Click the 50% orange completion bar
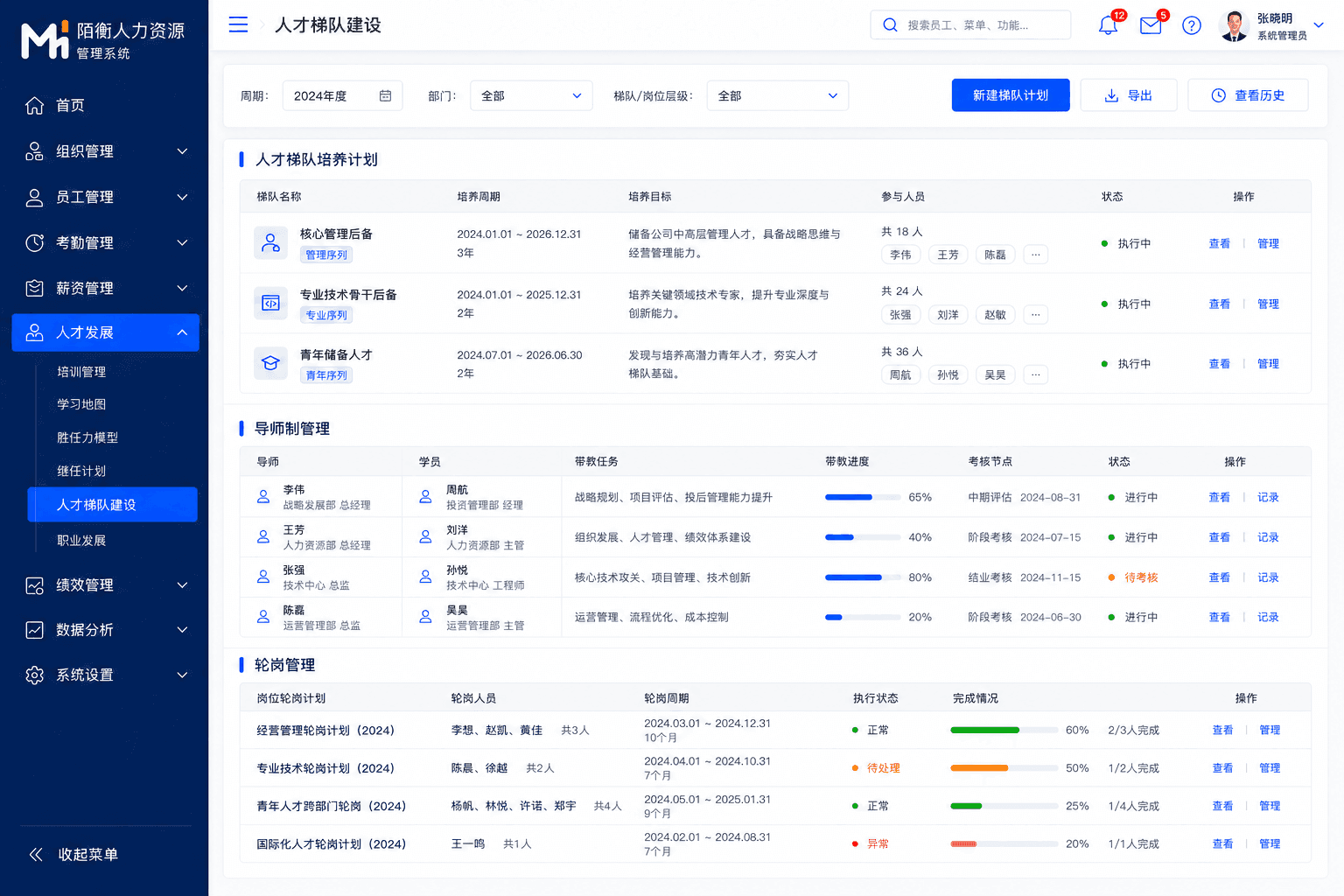 coord(1004,768)
